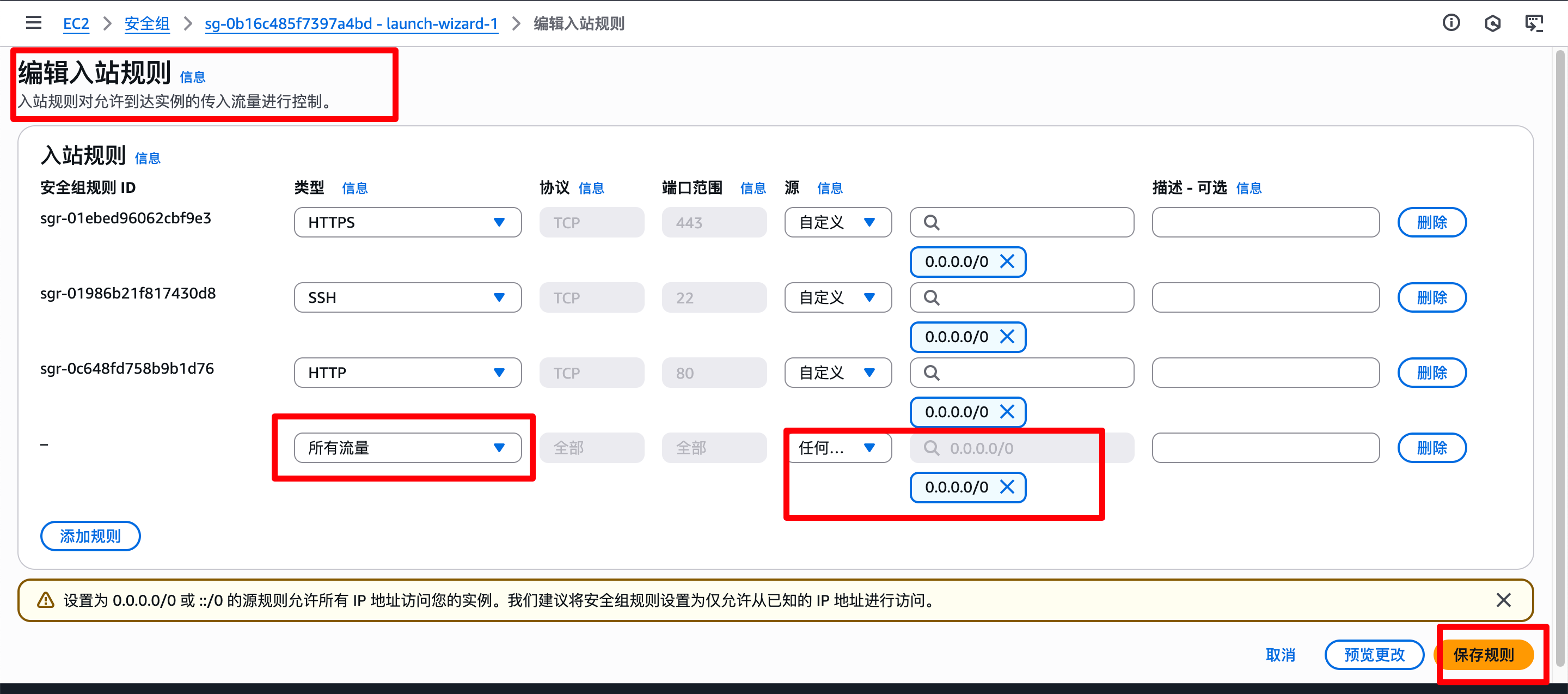Screen dimensions: 1568x694
Task: Open the hamburger navigation menu
Action: click(x=33, y=23)
